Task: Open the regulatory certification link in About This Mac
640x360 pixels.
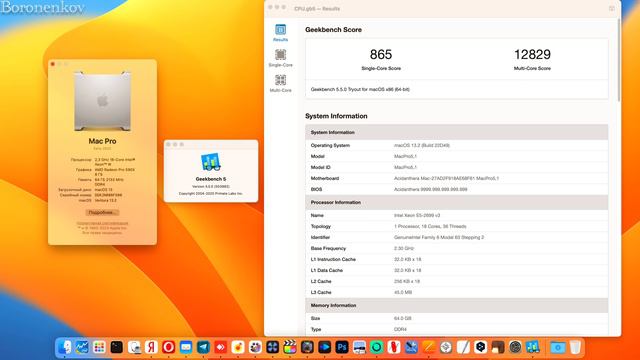Action: [x=102, y=223]
